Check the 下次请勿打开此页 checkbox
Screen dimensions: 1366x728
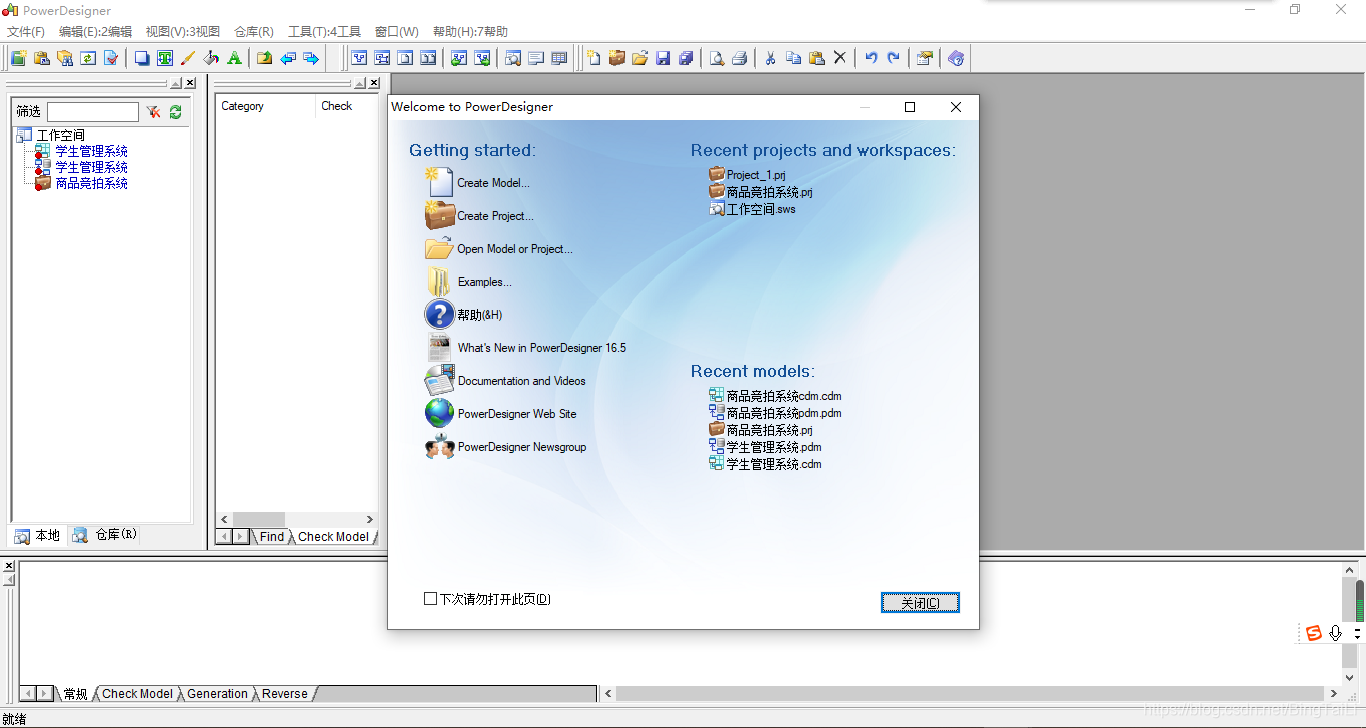(x=430, y=599)
